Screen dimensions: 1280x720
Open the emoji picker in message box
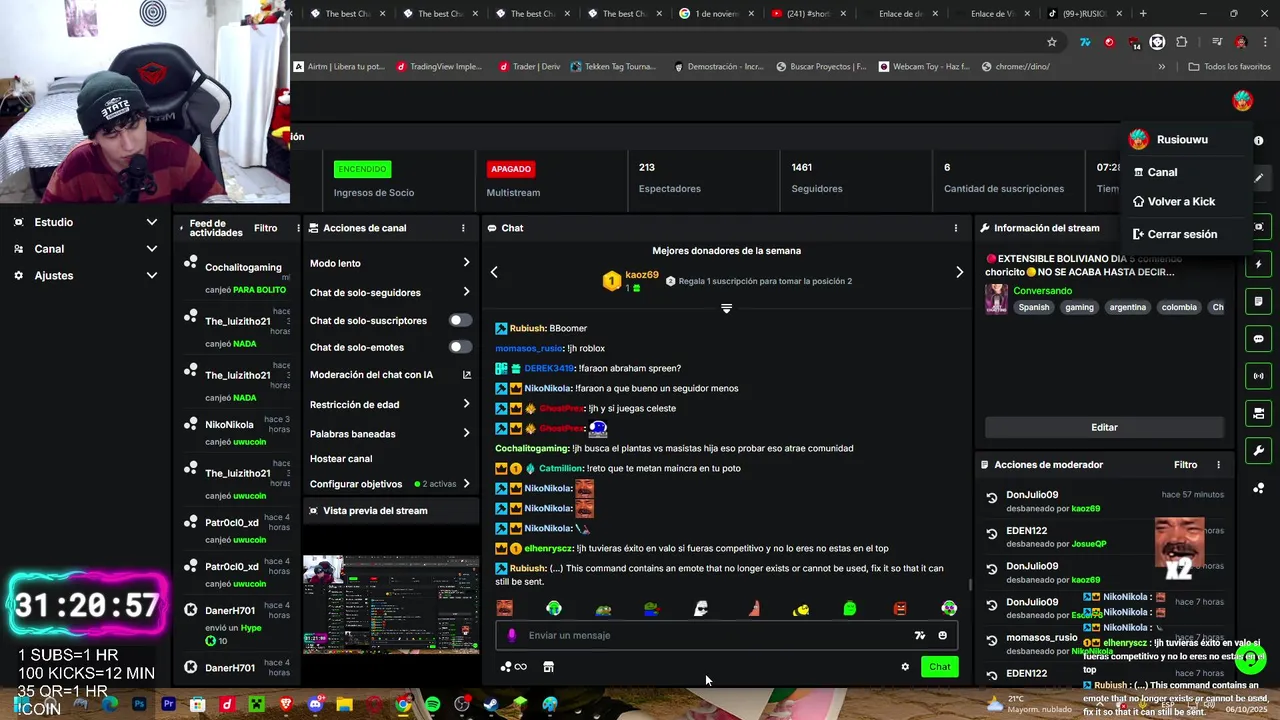[x=943, y=635]
